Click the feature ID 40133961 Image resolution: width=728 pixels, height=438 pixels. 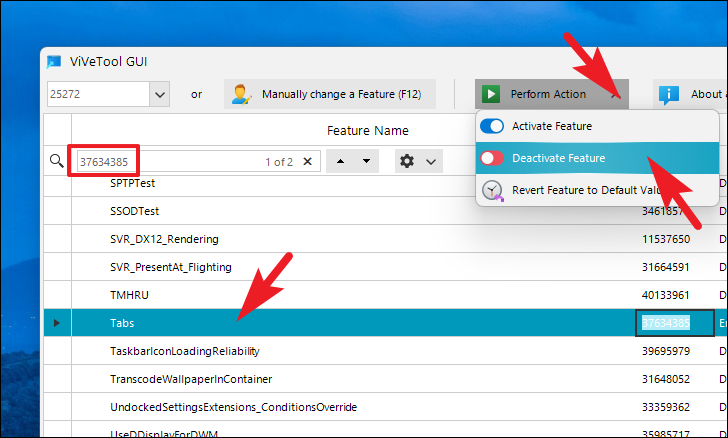[x=666, y=295]
